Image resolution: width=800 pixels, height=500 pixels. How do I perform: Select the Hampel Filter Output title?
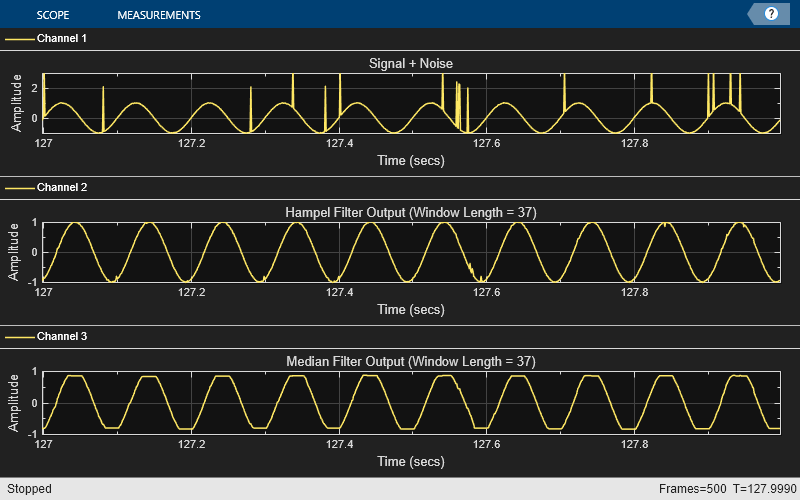click(x=411, y=212)
